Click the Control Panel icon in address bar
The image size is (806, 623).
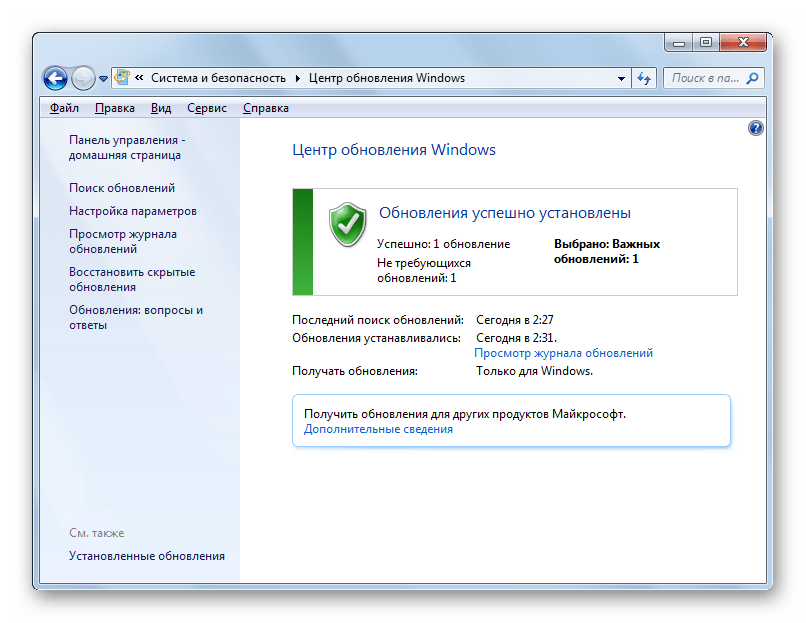[x=122, y=78]
